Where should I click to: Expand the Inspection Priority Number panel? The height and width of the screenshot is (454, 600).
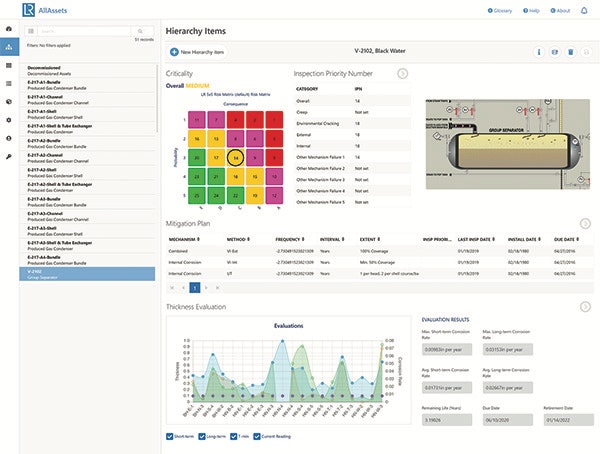tap(402, 73)
